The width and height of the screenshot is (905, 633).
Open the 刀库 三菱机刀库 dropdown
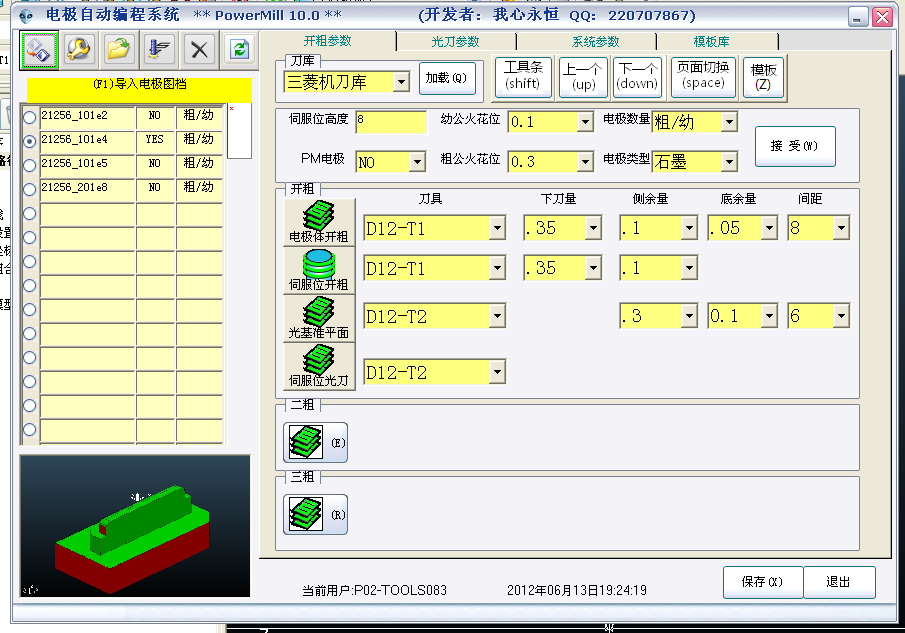pos(401,82)
